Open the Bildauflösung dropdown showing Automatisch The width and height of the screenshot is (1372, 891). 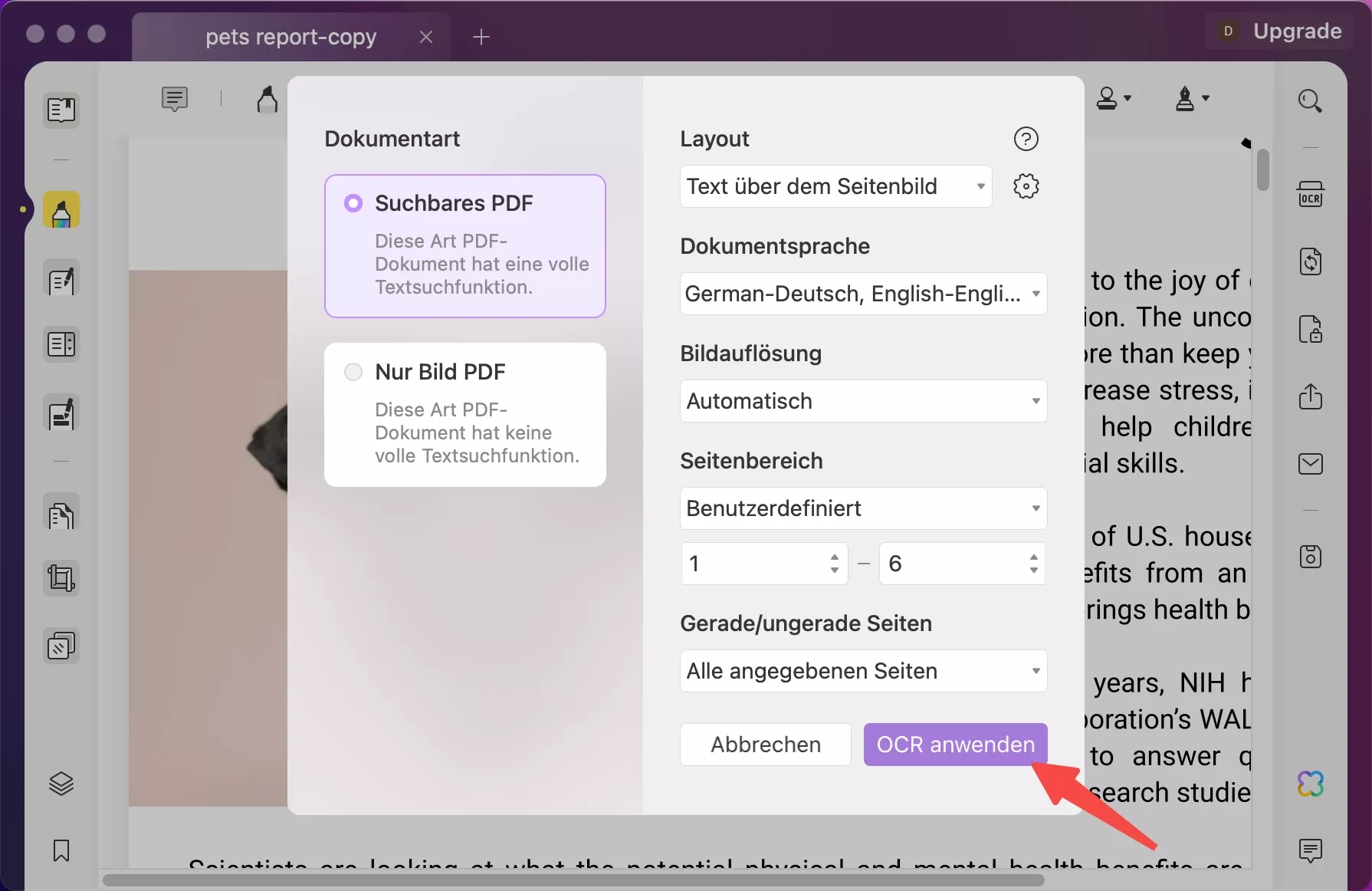pos(863,400)
